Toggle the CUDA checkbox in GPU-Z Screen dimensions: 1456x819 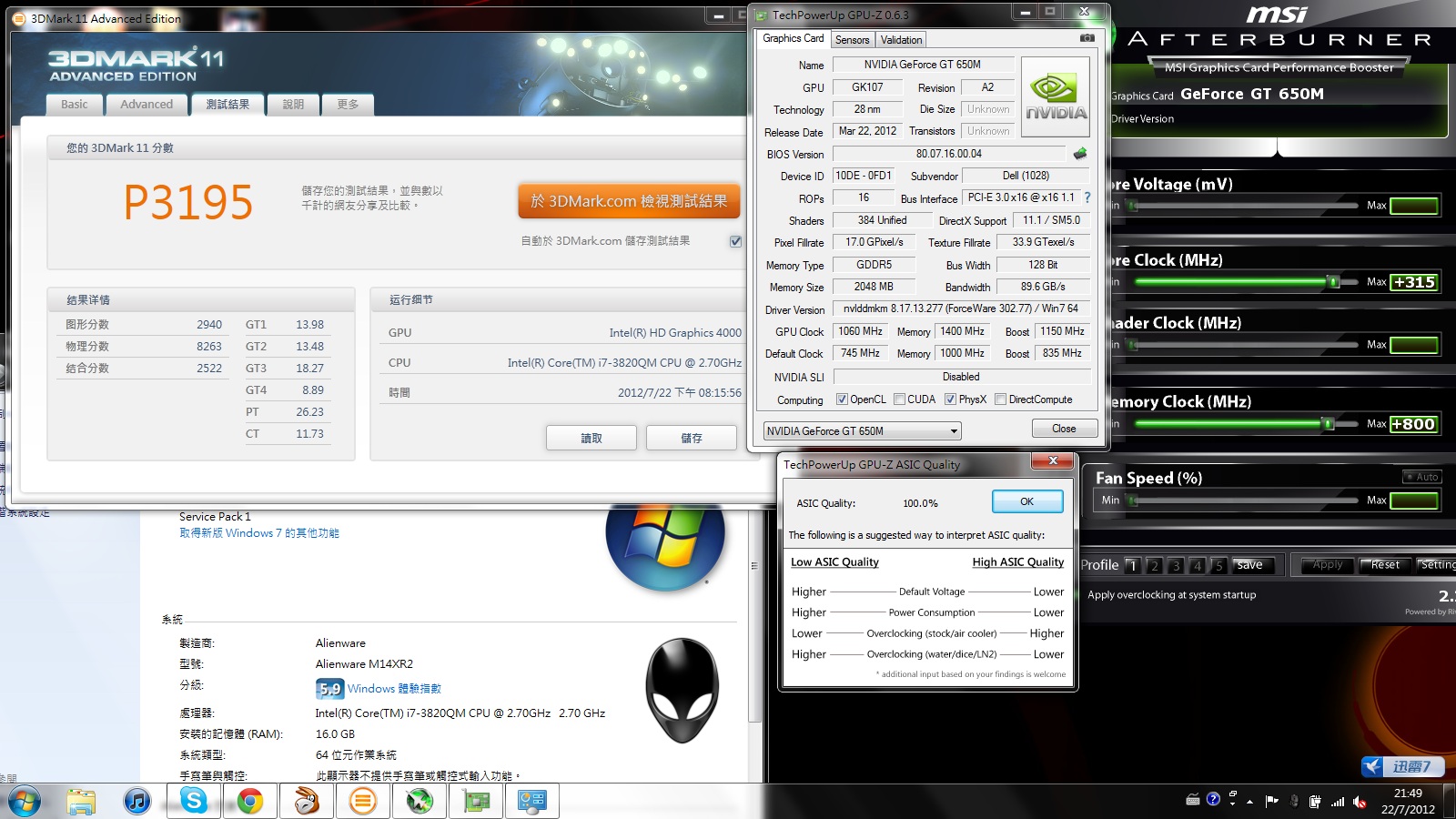click(x=899, y=399)
